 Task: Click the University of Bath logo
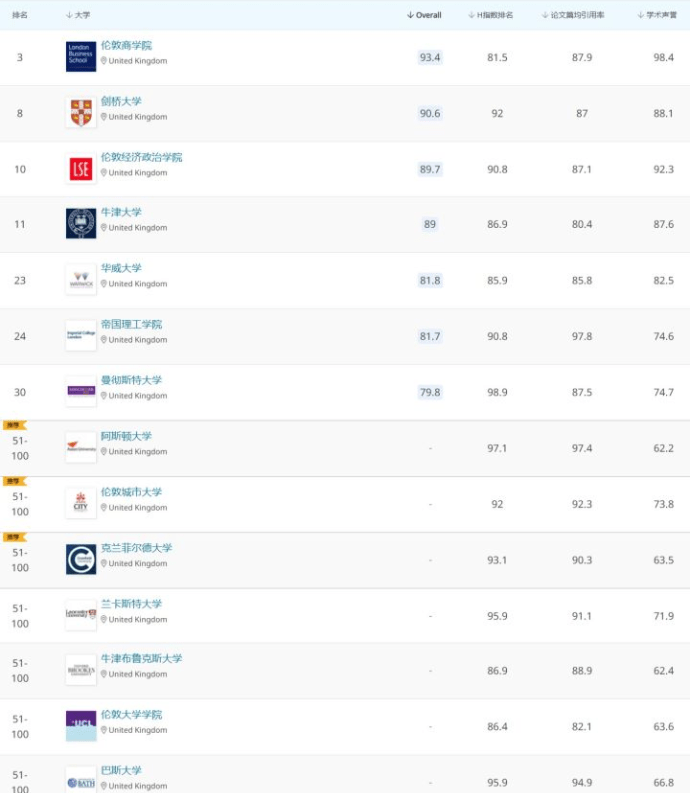(81, 782)
